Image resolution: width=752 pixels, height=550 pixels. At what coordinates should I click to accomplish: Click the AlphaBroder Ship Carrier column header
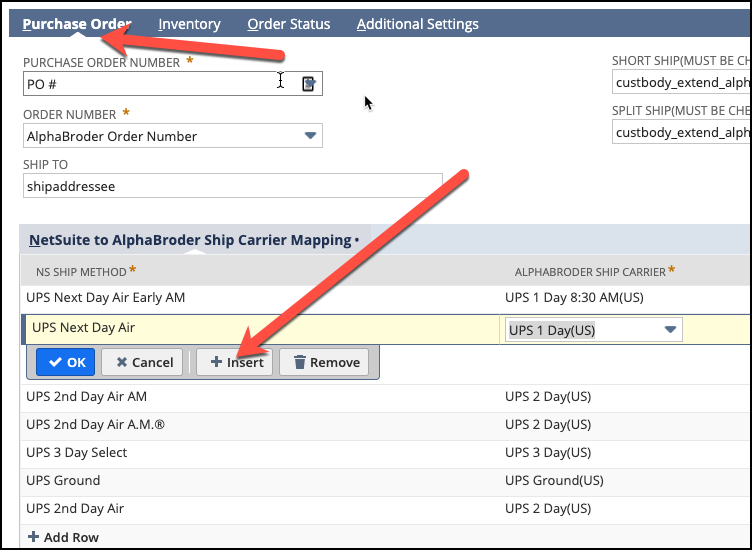coord(590,272)
